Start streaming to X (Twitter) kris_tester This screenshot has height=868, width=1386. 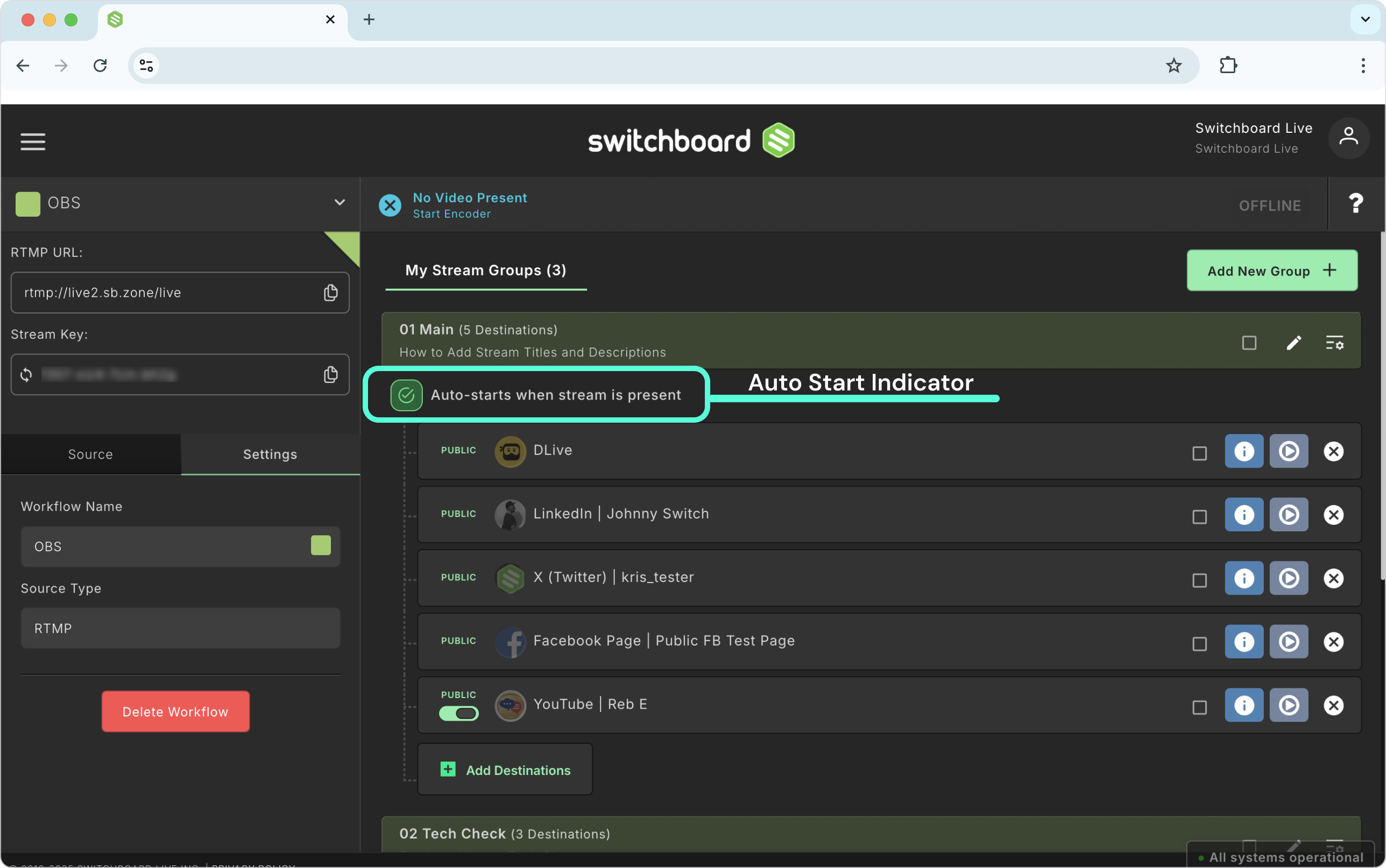click(1289, 578)
